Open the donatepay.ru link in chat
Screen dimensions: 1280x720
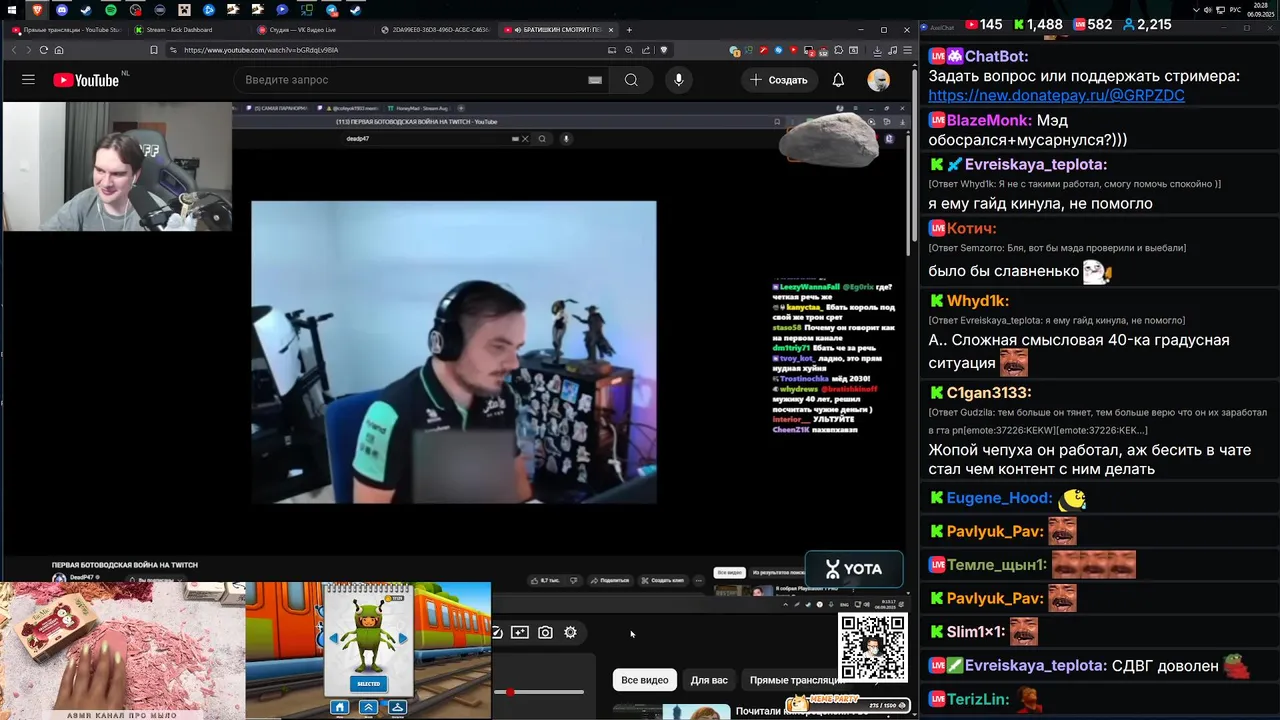1056,95
